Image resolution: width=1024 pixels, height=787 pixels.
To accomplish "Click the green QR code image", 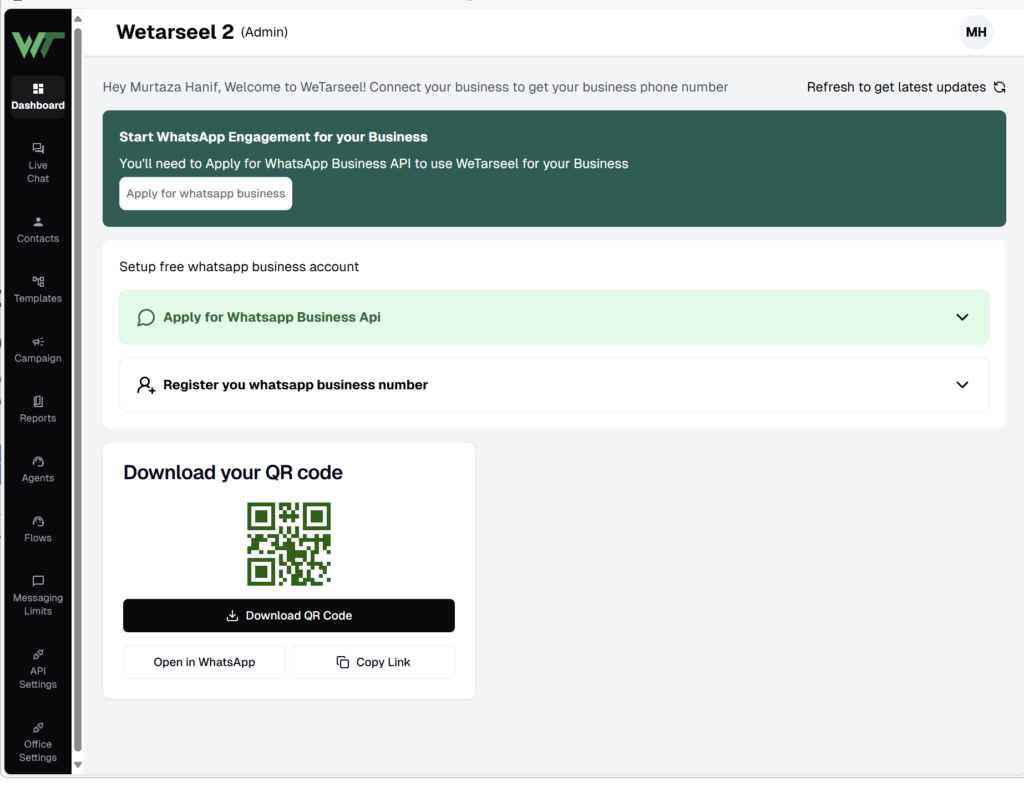I will coord(289,543).
